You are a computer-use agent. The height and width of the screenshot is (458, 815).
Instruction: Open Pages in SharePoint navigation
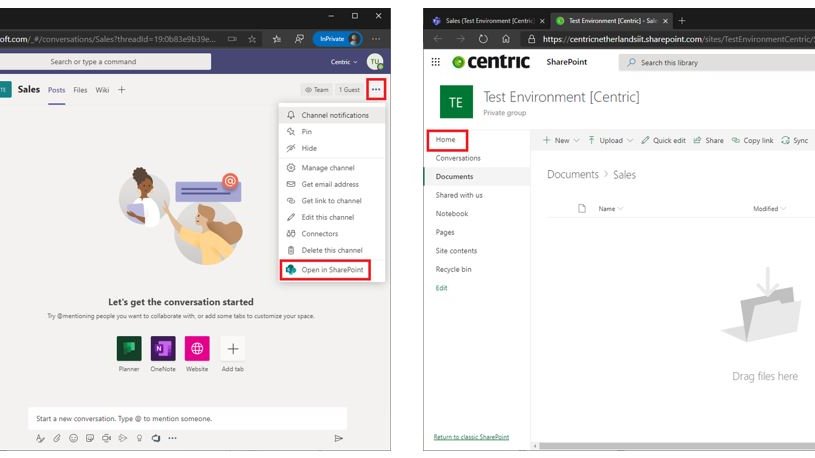445,232
